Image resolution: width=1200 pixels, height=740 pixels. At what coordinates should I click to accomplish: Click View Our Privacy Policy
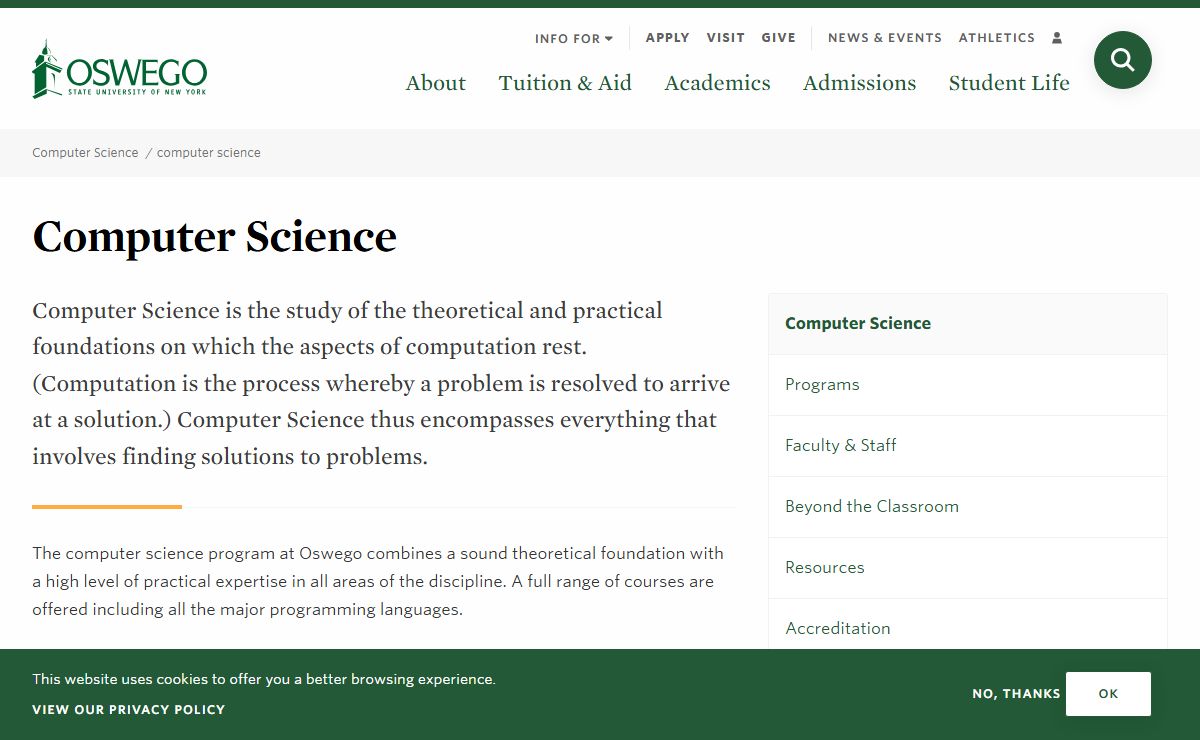[128, 710]
